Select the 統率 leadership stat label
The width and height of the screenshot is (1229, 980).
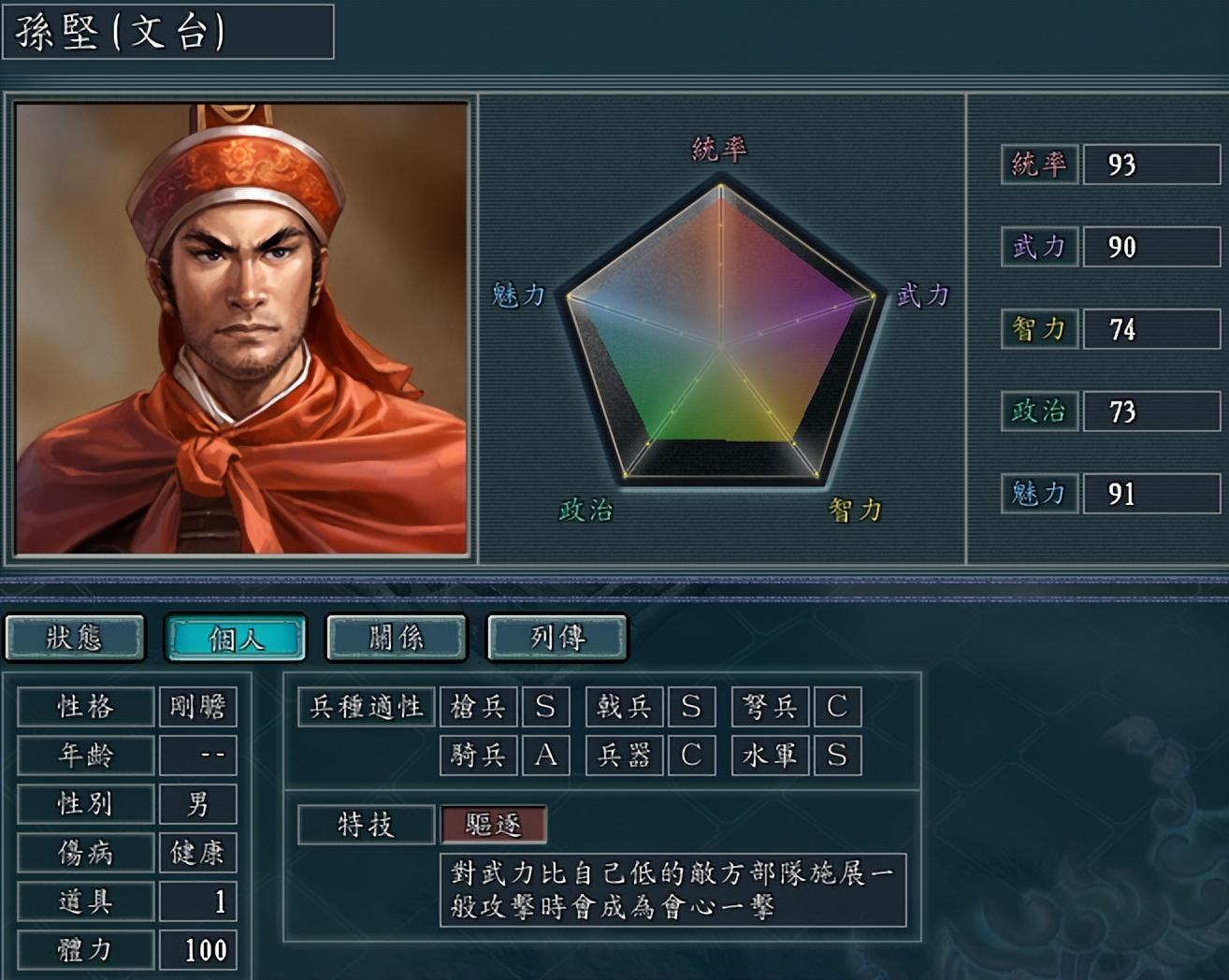(x=1039, y=165)
